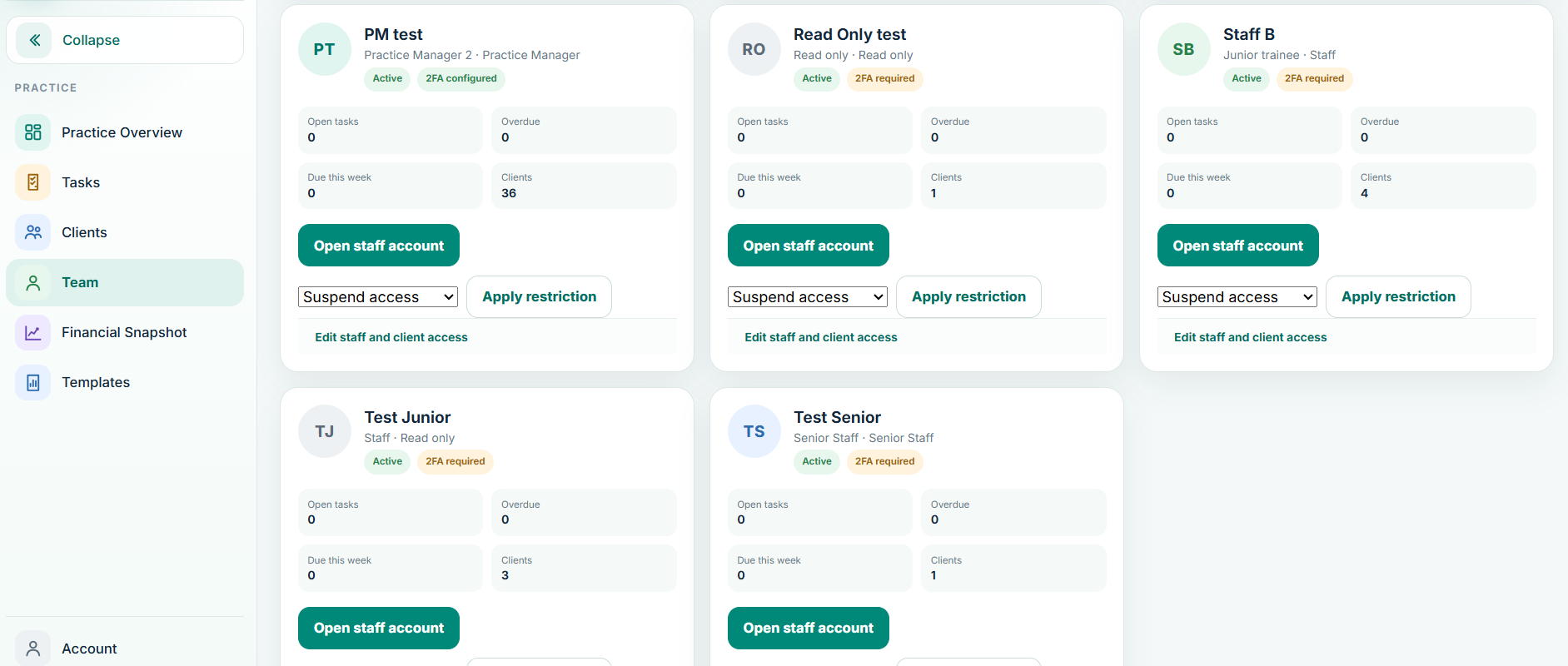This screenshot has height=666, width=1568.
Task: Click Open tasks tile on Read Only test
Action: coord(820,130)
